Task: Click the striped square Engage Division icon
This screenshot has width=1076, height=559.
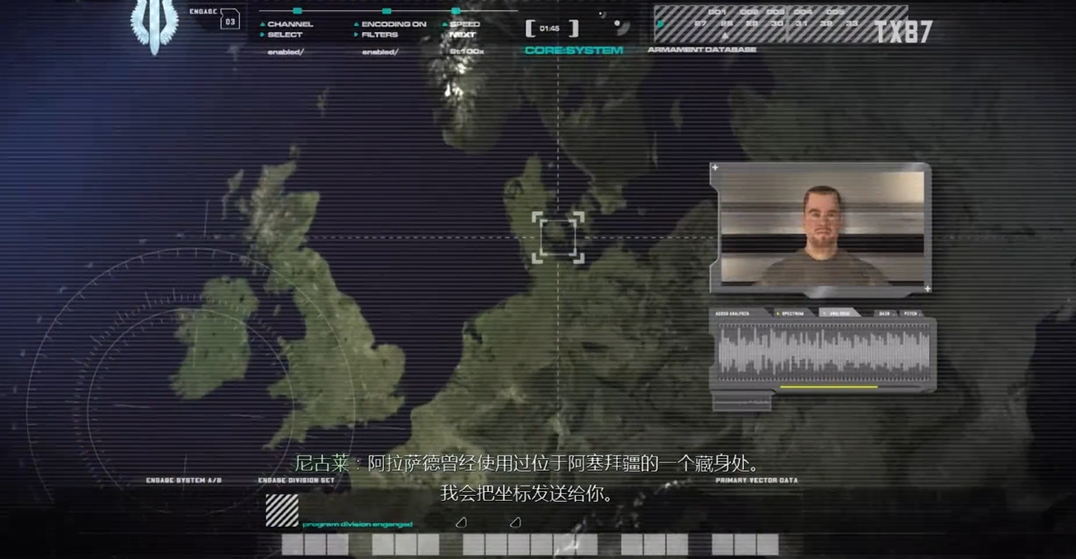Action: [x=282, y=510]
